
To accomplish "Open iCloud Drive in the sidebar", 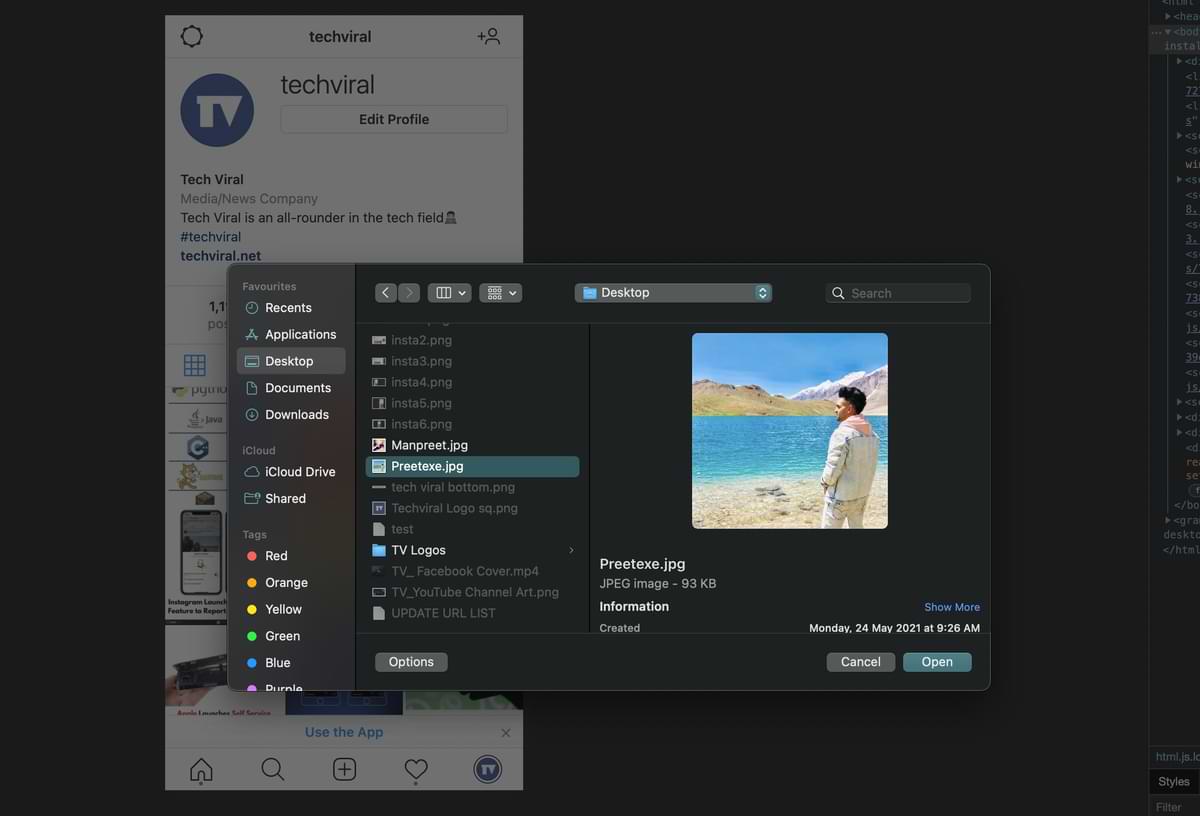I will click(x=291, y=472).
